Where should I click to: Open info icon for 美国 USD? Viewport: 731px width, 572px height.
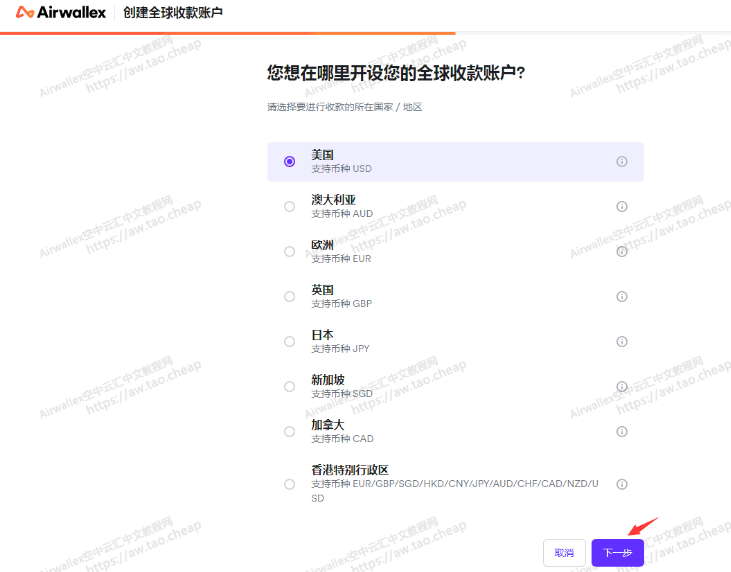pos(622,162)
